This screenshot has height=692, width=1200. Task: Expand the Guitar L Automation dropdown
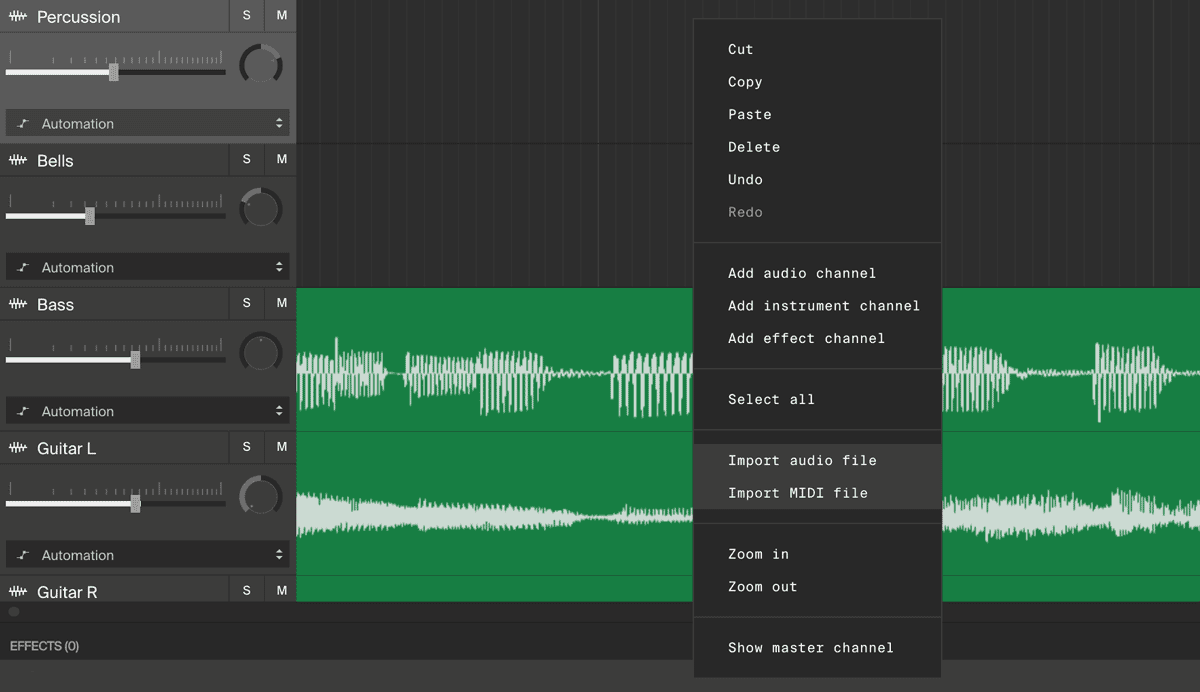point(148,555)
